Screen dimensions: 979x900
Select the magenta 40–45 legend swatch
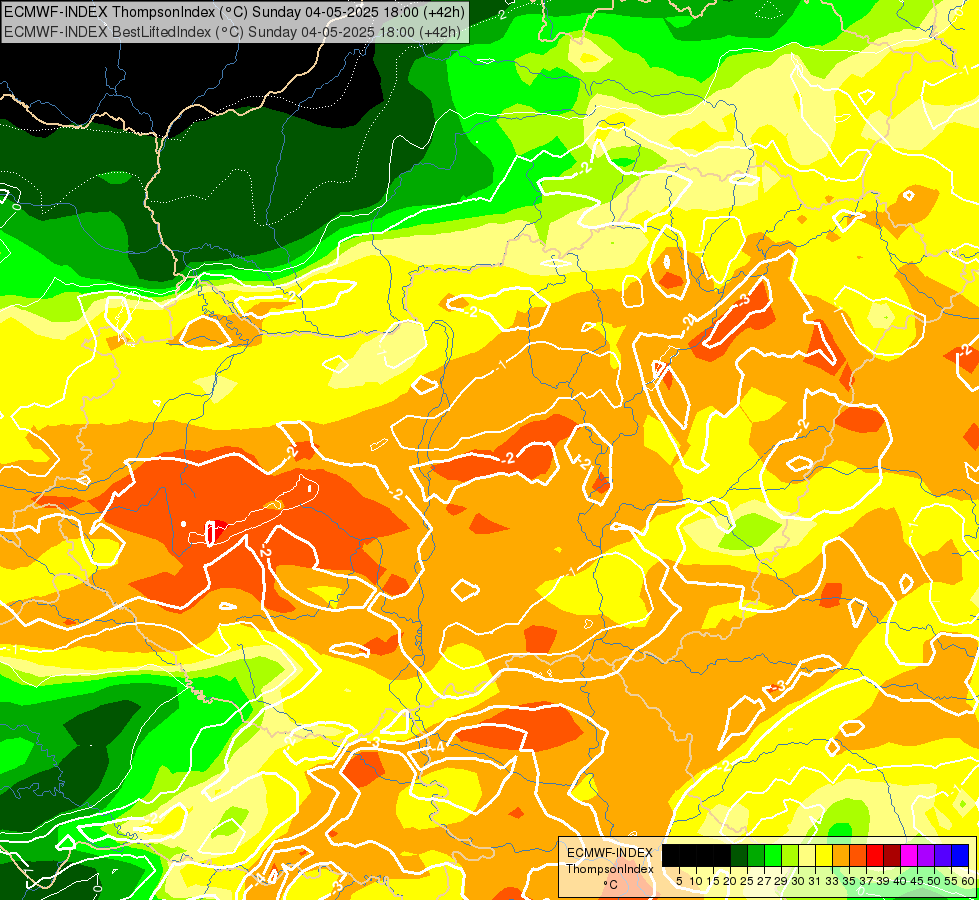[x=908, y=855]
